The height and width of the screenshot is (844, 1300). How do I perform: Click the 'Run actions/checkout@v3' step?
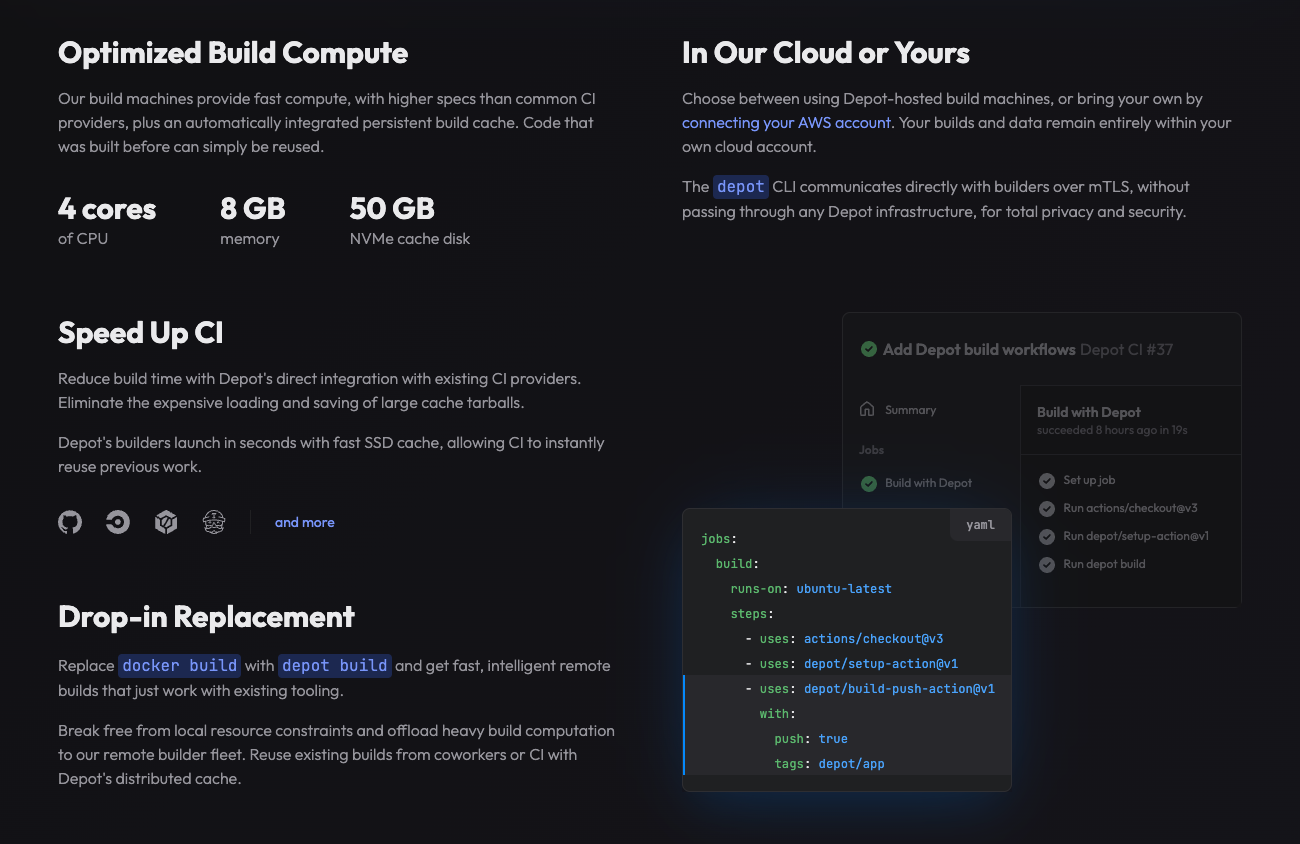point(1130,509)
